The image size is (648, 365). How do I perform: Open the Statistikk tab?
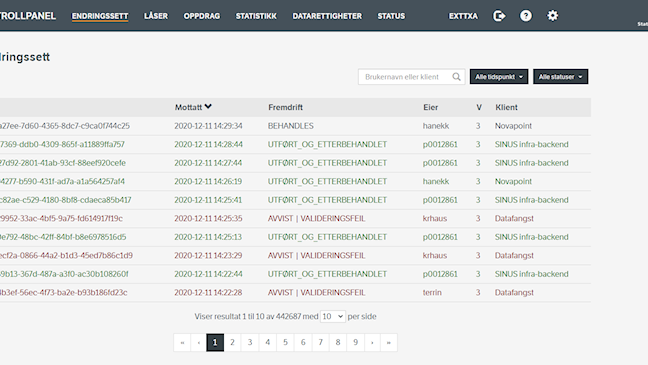pos(256,16)
